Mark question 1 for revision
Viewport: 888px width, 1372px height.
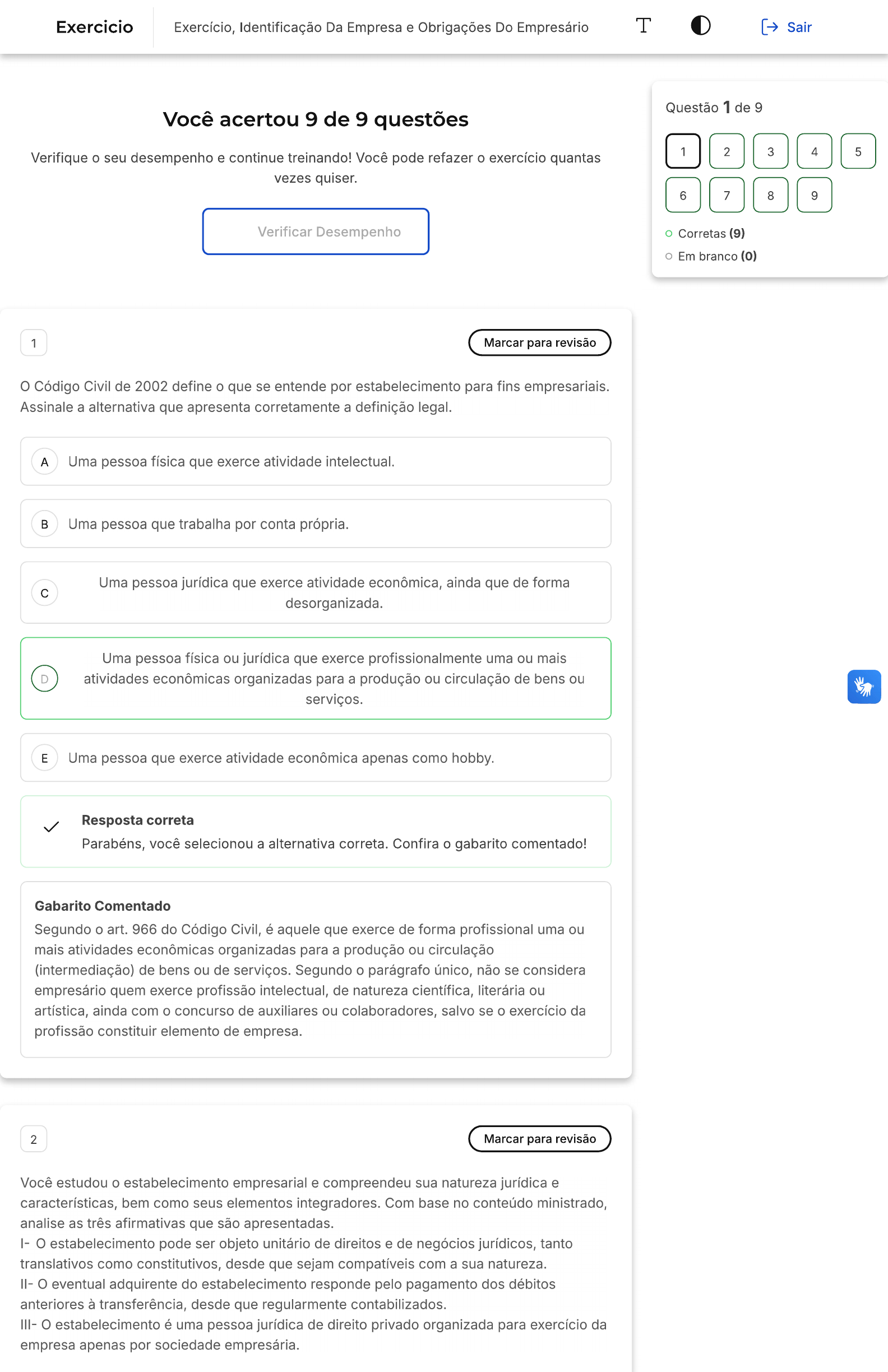(540, 342)
